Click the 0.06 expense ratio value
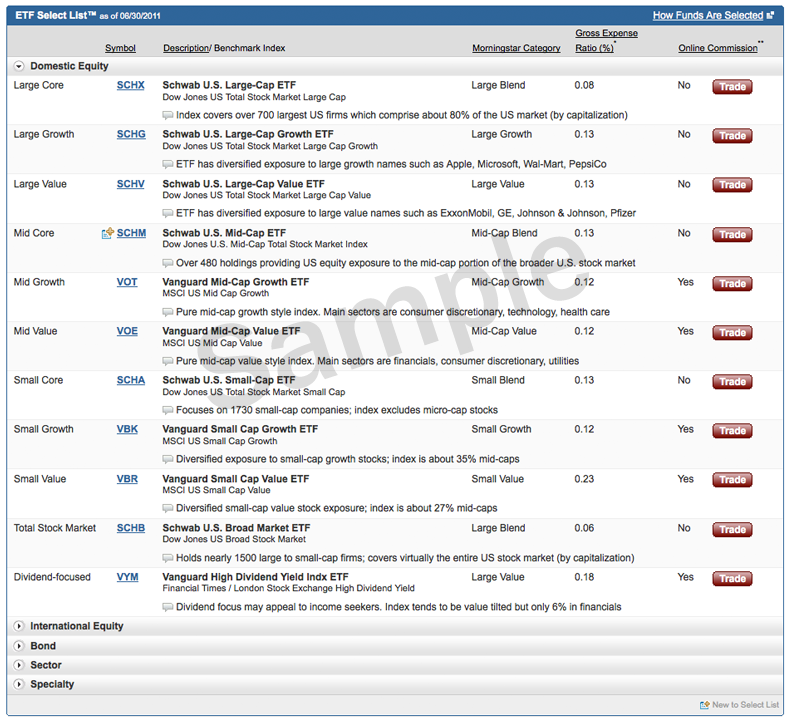The height and width of the screenshot is (723, 790). [x=584, y=528]
